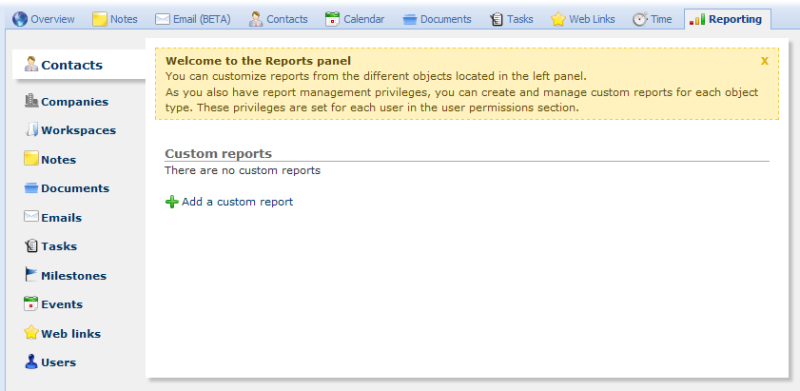The width and height of the screenshot is (800, 391).
Task: Click the Tasks clipboard icon in sidebar
Action: tap(32, 246)
